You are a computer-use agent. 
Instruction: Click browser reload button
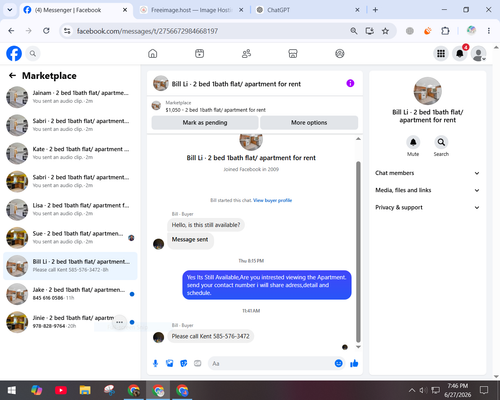tap(46, 31)
